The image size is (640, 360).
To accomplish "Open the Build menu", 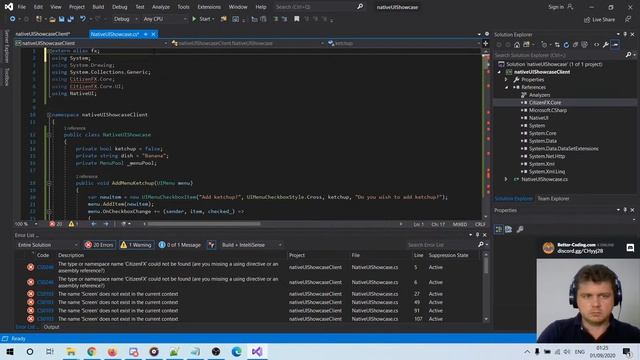I will click(98, 7).
